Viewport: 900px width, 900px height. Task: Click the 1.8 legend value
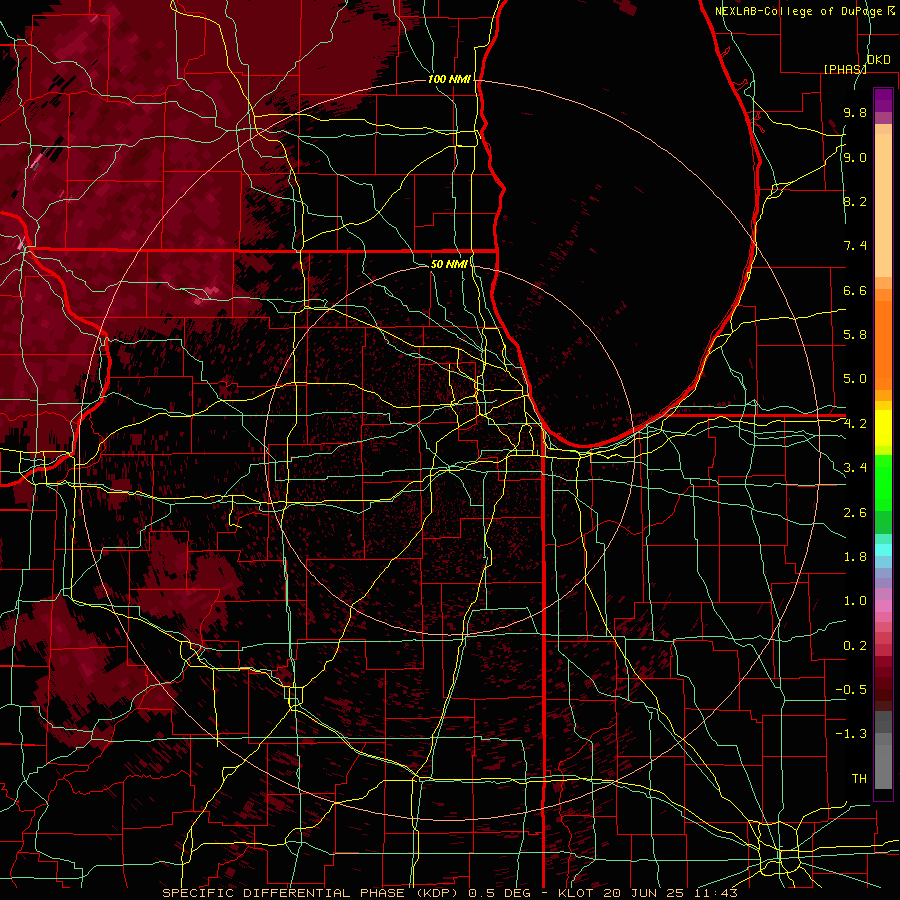point(855,557)
